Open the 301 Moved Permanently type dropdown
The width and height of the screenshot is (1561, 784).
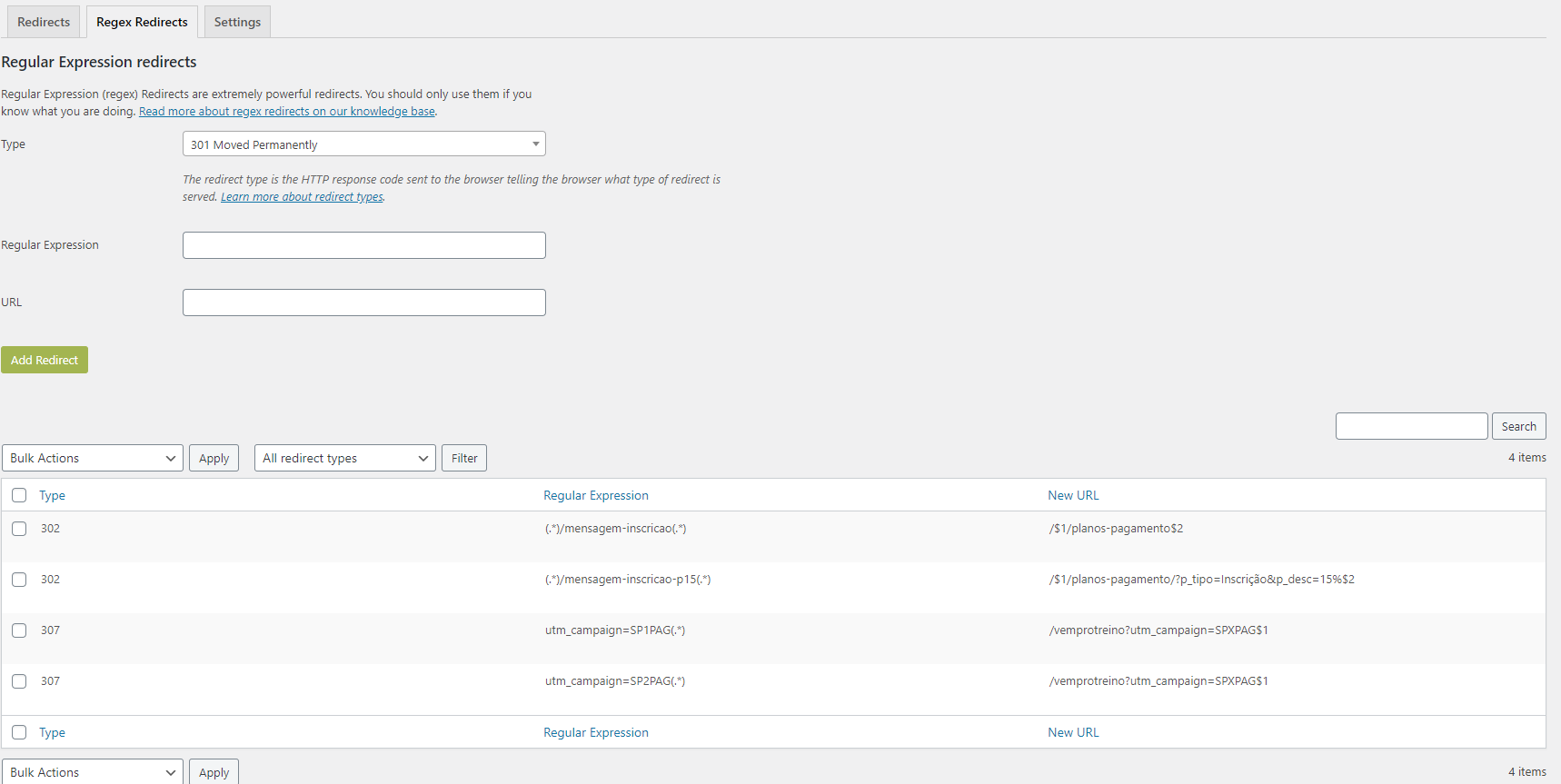(x=363, y=144)
